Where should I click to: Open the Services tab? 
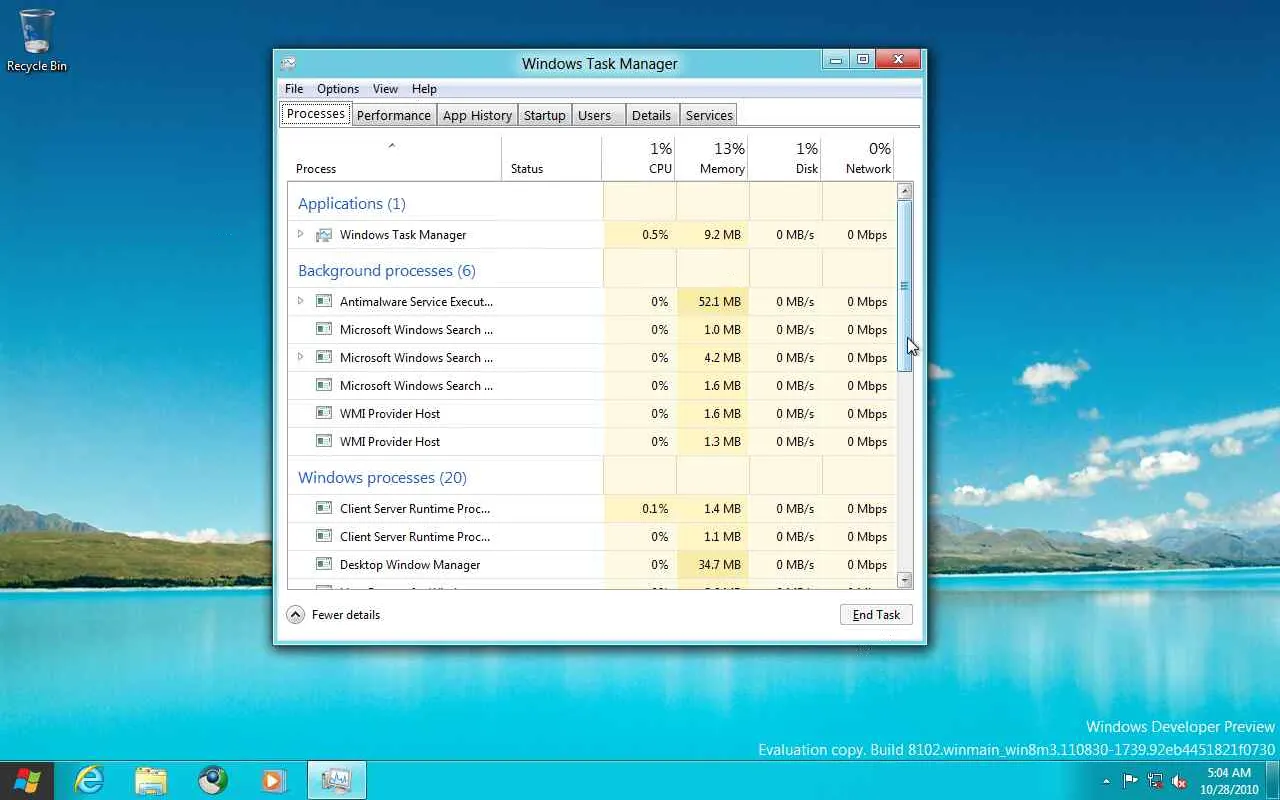click(x=709, y=115)
